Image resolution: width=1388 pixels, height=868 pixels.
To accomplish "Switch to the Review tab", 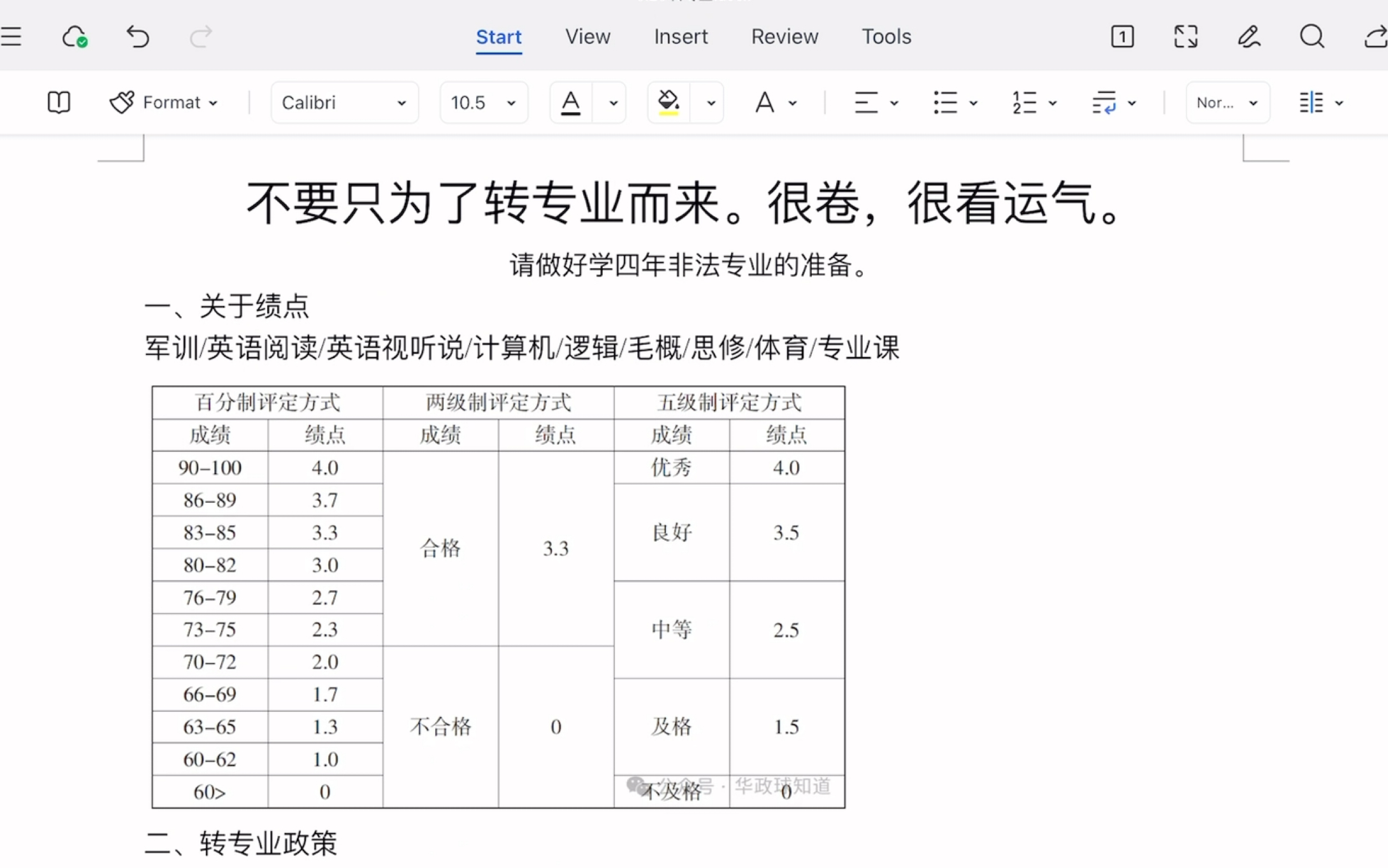I will (x=784, y=36).
